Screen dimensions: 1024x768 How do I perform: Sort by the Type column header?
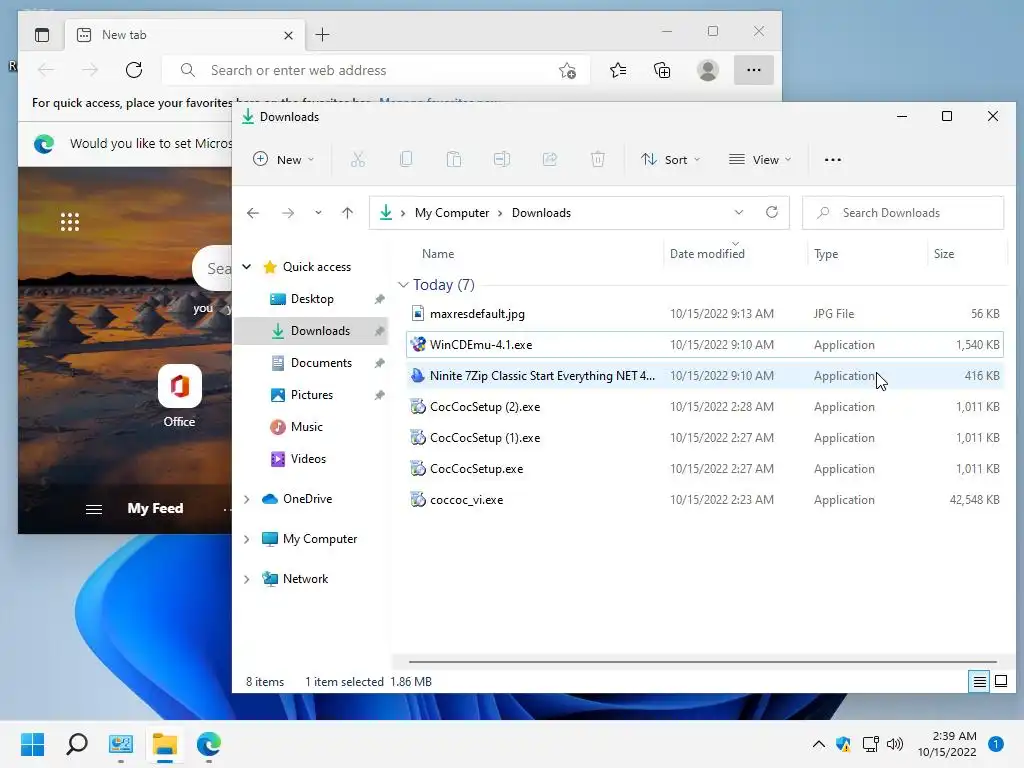point(826,253)
